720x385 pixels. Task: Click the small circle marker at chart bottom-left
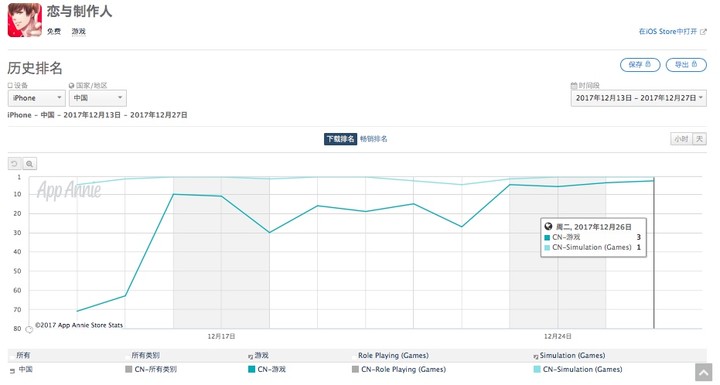(29, 329)
